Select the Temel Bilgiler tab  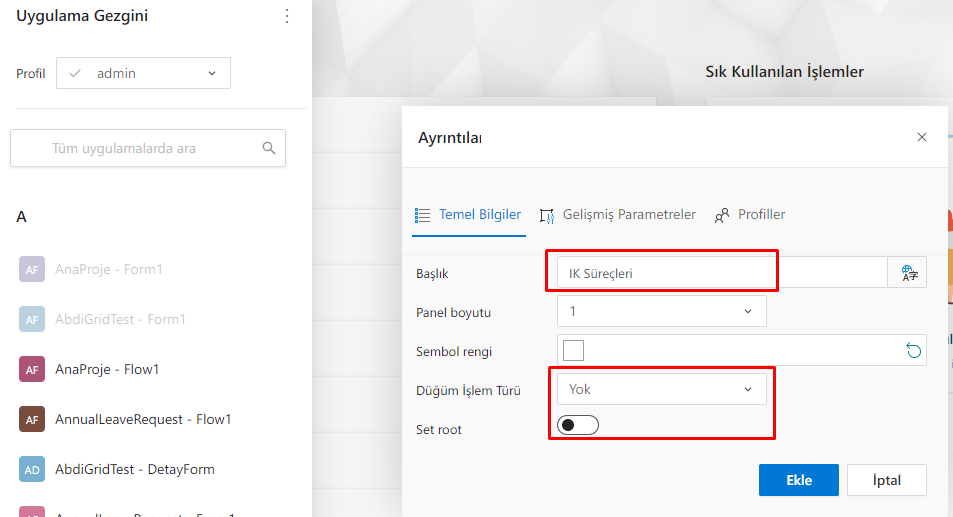[x=468, y=215]
